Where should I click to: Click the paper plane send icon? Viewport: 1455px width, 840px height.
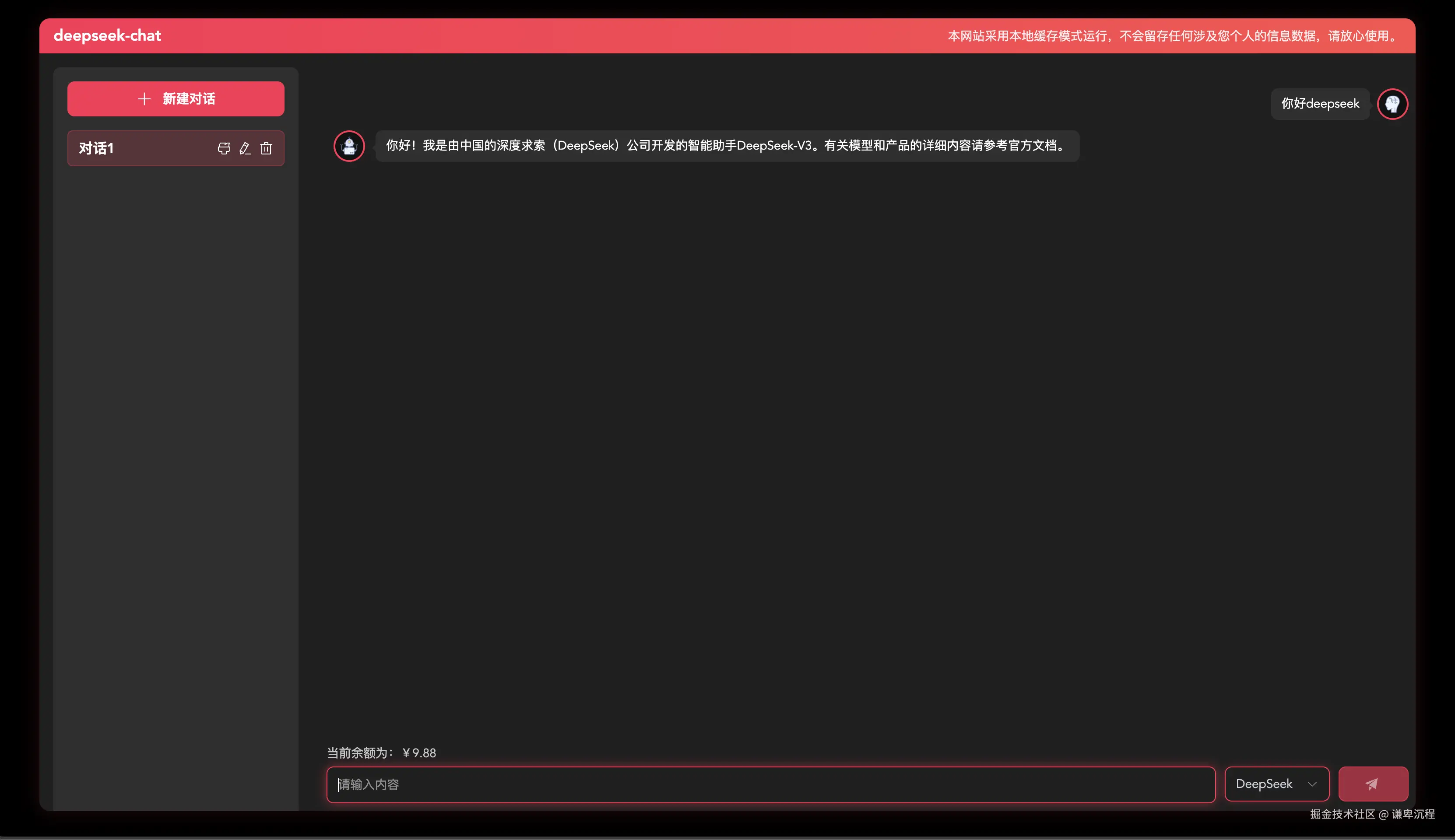point(1372,784)
